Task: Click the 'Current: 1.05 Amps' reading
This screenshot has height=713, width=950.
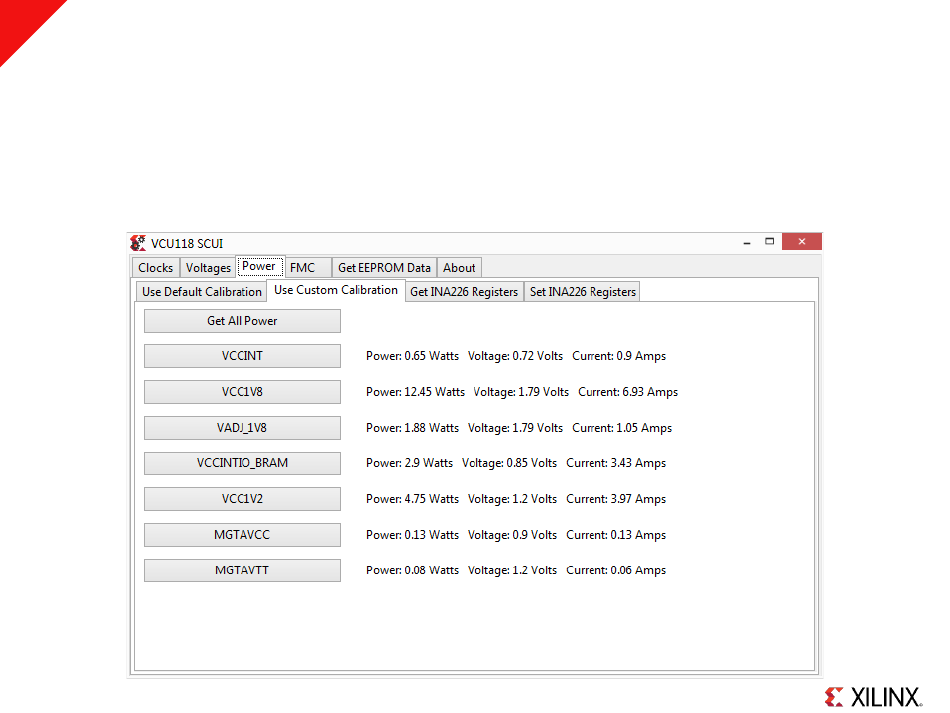Action: pos(622,428)
